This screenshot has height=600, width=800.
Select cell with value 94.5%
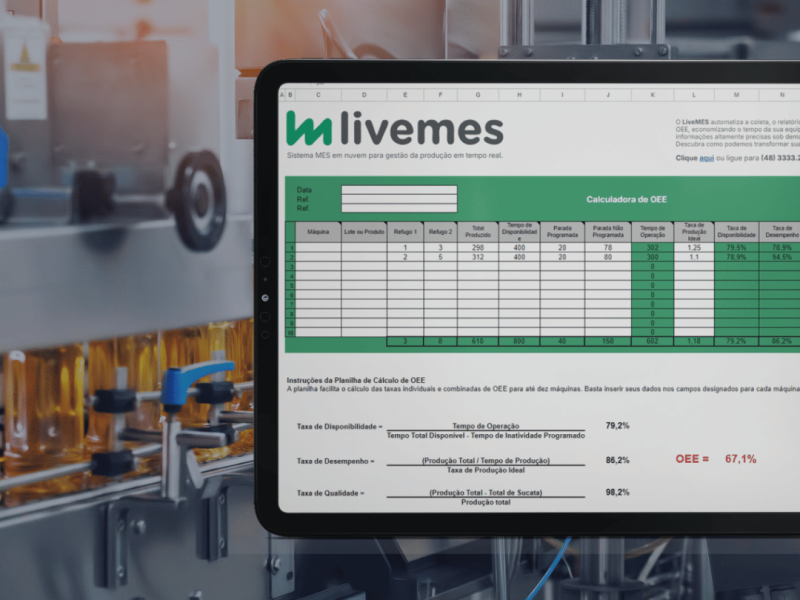[x=781, y=257]
